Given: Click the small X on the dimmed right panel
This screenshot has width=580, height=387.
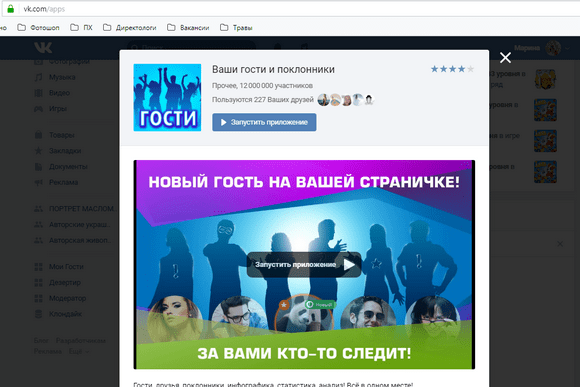Looking at the screenshot, I should [560, 244].
